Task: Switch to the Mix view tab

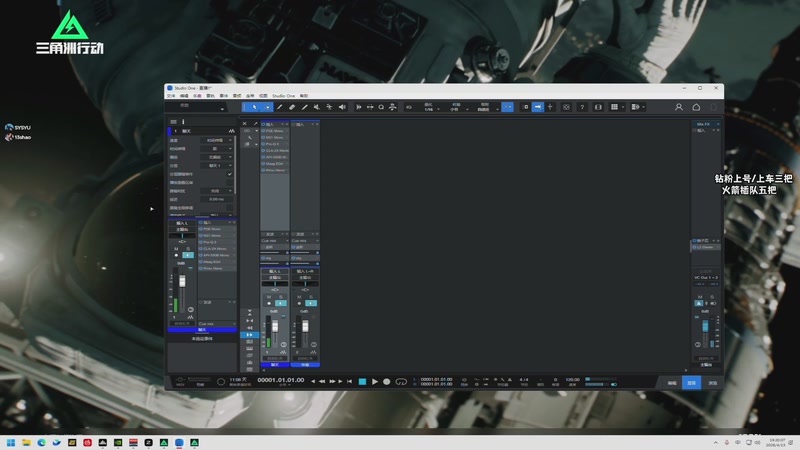Action: tap(690, 382)
